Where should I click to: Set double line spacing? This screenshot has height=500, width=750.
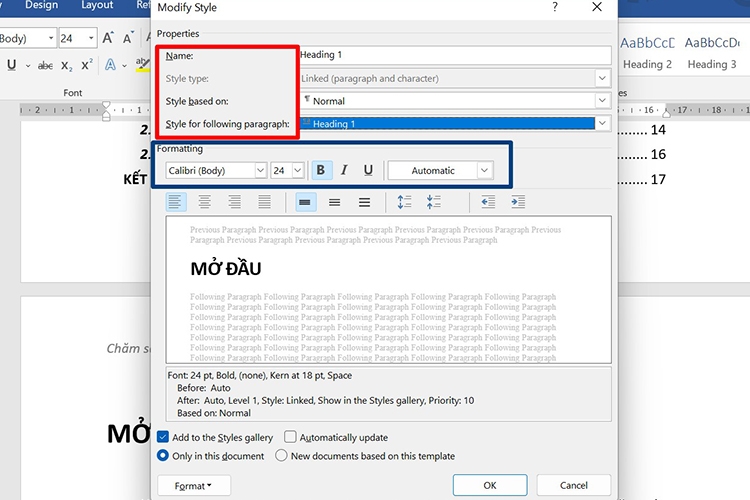[x=364, y=202]
